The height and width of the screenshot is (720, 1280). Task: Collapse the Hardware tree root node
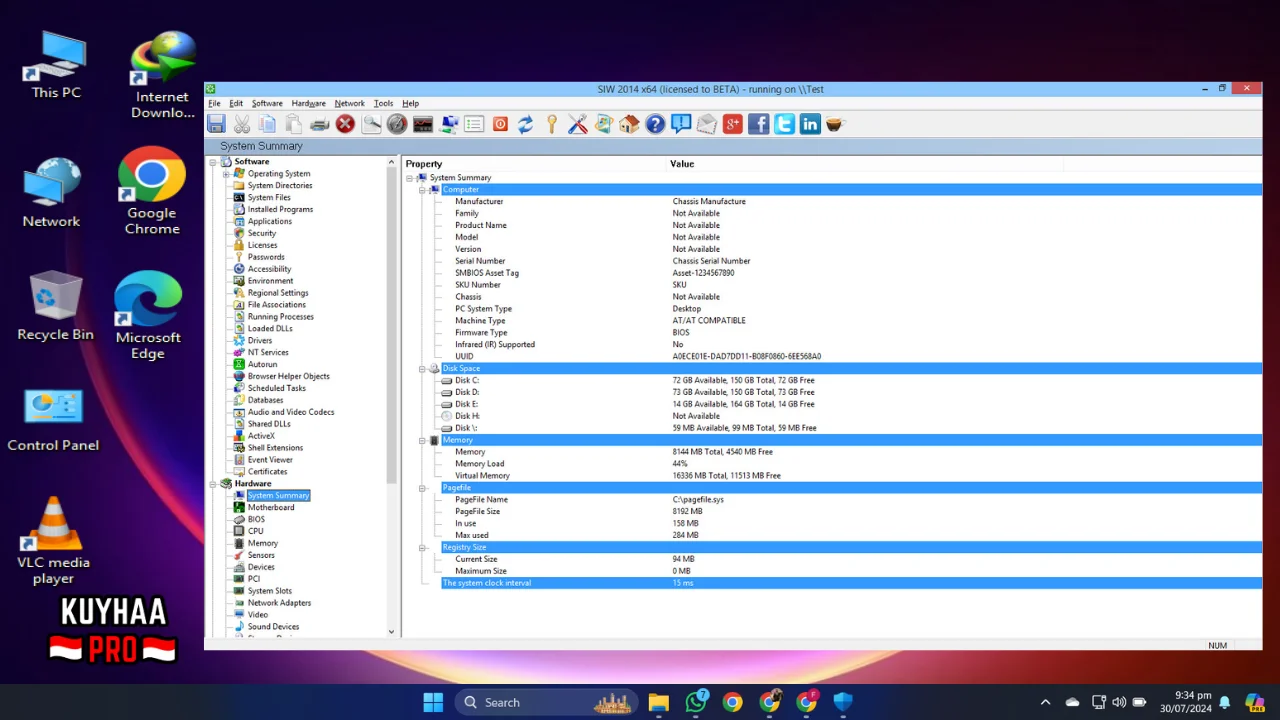pyautogui.click(x=213, y=484)
